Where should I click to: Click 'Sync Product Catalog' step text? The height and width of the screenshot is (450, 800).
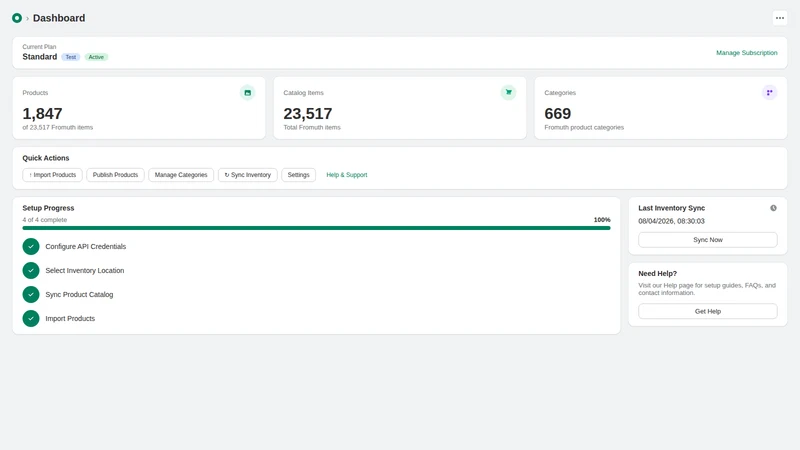tap(79, 294)
